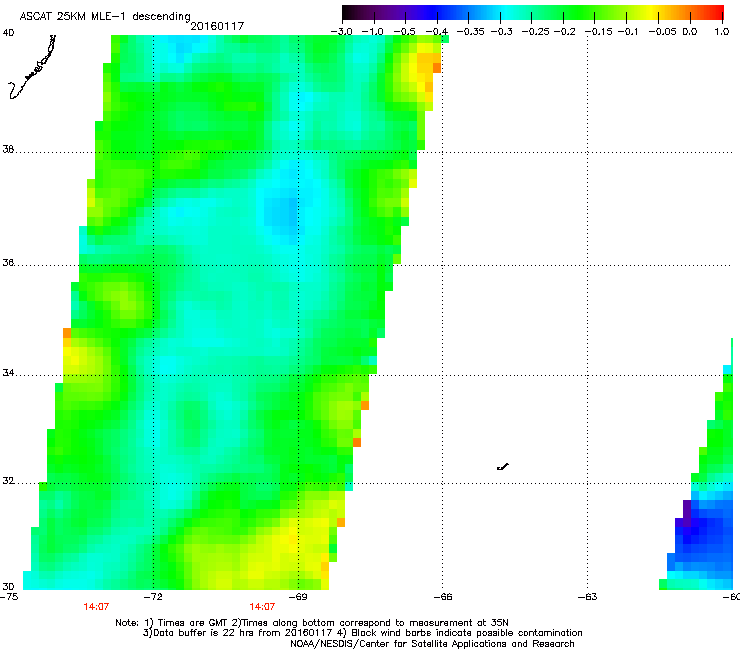This screenshot has height=650, width=740.
Task: Click the longitude label -75
Action: (x=9, y=597)
